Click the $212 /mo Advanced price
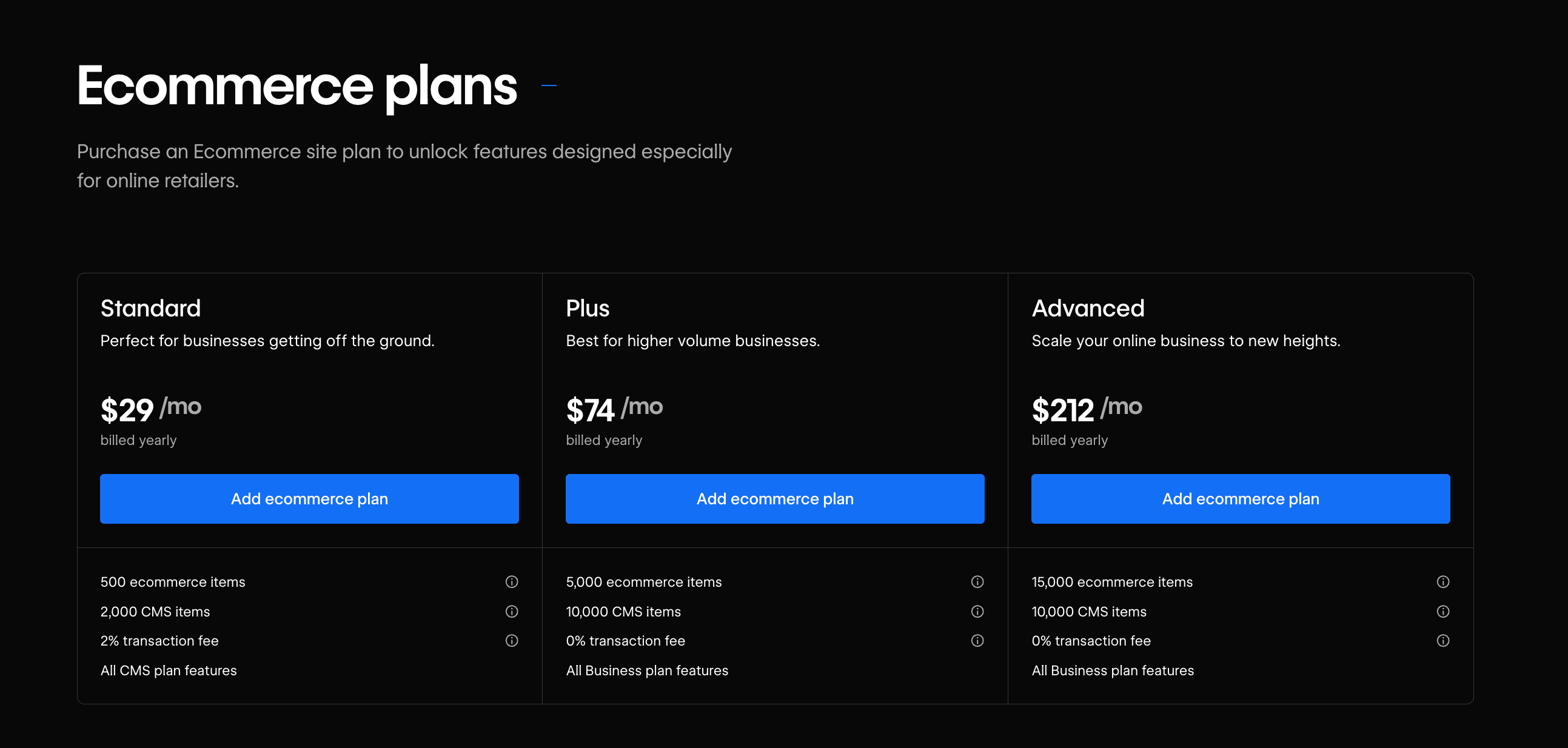The image size is (1568, 748). (1086, 409)
